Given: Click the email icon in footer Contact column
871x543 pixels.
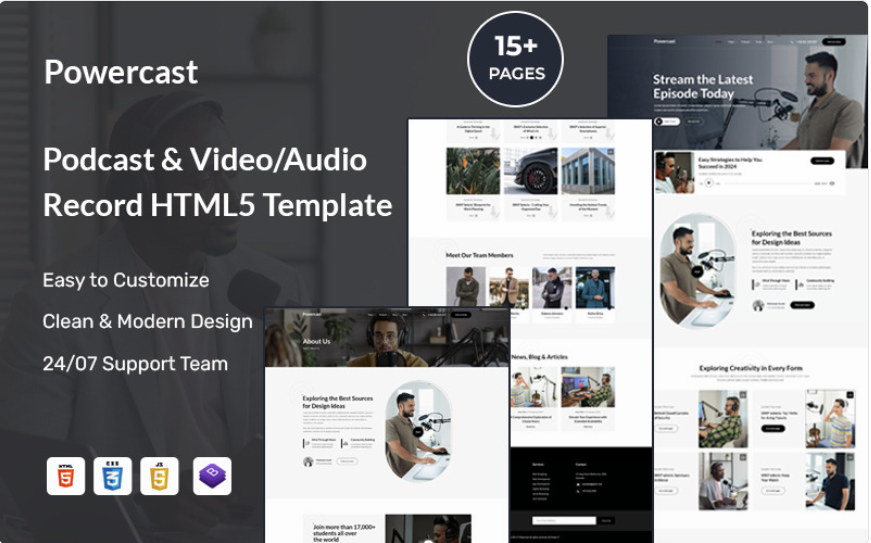Looking at the screenshot, I should [578, 484].
